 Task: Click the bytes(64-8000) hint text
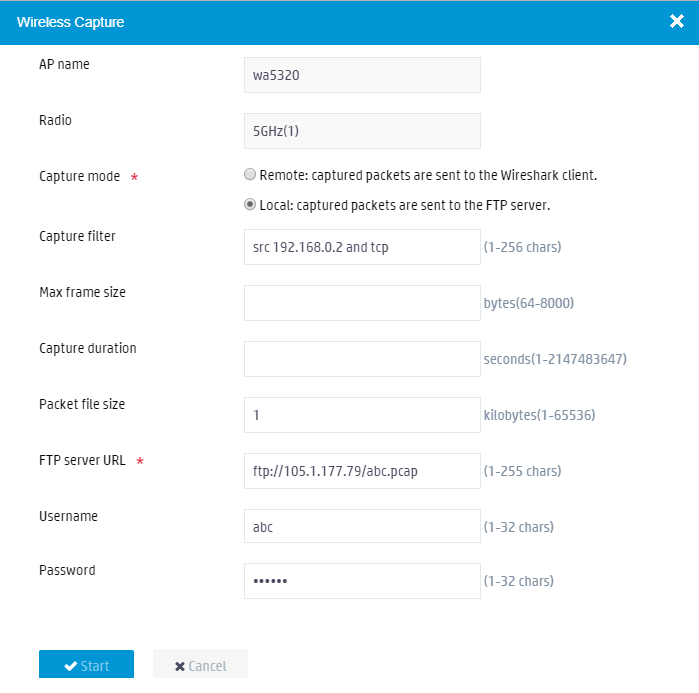tap(529, 303)
